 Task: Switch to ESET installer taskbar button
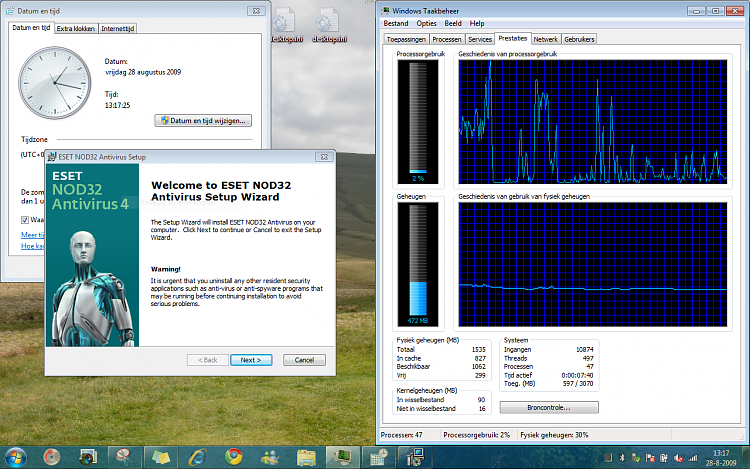[x=415, y=458]
